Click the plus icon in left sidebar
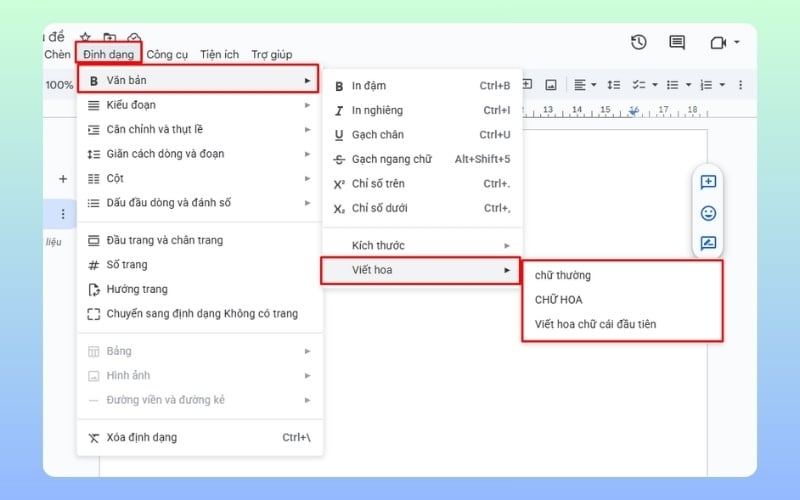 click(x=63, y=179)
